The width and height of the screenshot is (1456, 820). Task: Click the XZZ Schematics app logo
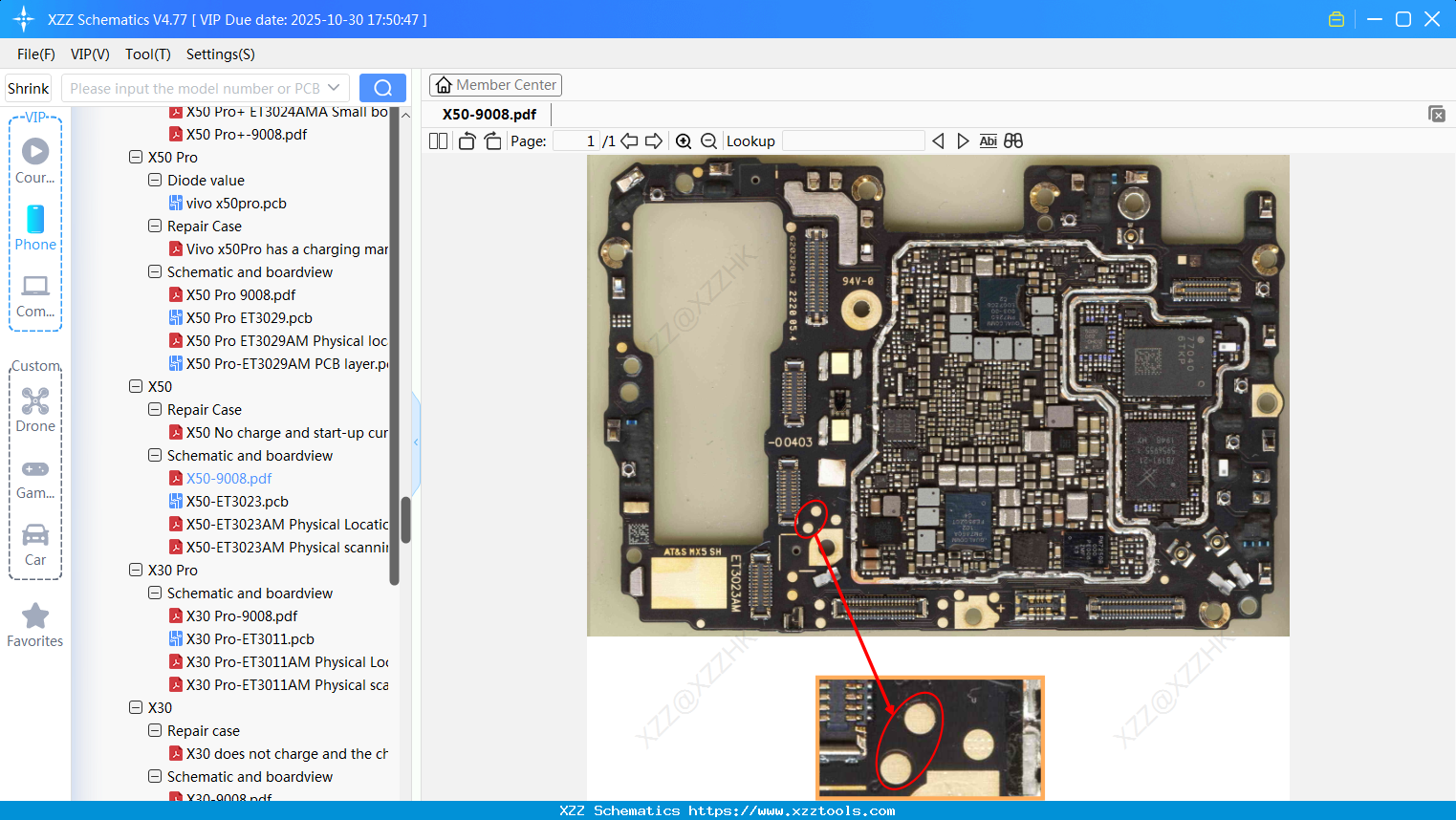tap(24, 19)
